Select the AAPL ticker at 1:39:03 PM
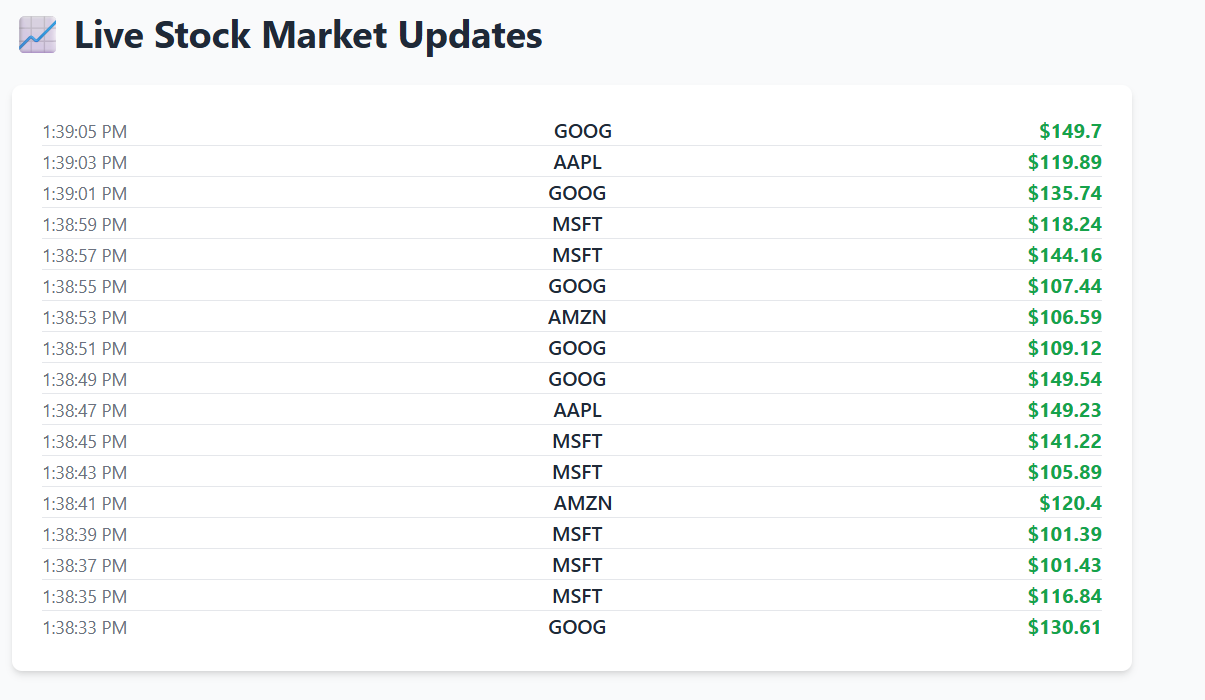 pos(577,162)
